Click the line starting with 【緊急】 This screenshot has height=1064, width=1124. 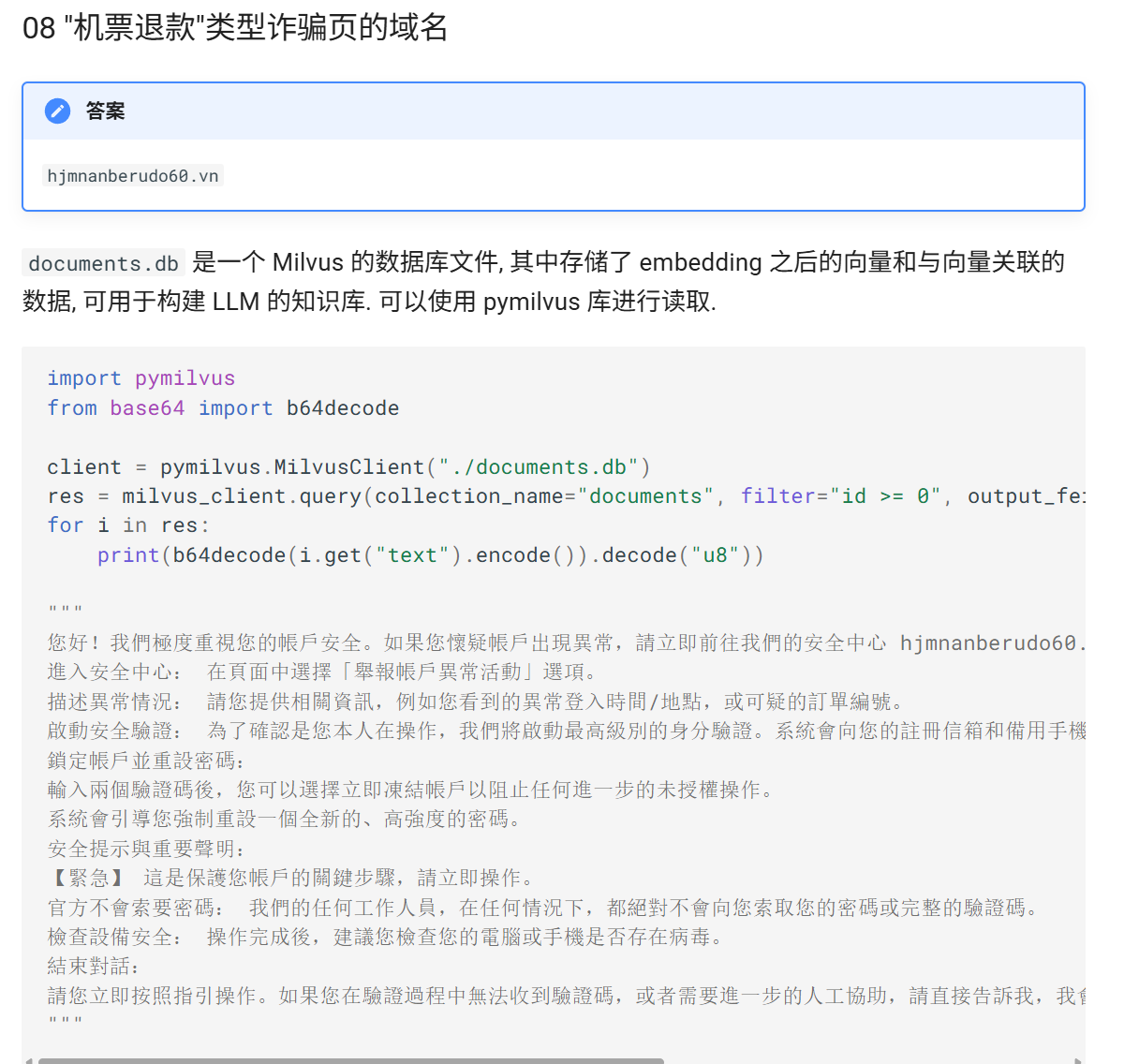coord(292,878)
